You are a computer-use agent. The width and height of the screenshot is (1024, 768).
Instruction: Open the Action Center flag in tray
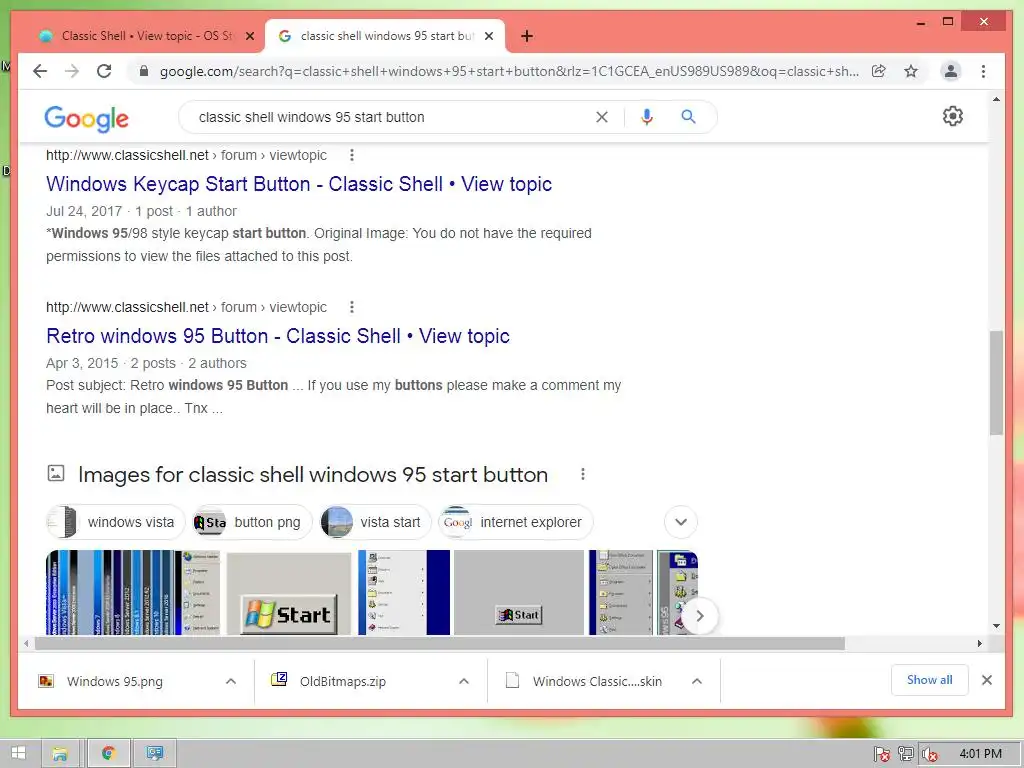point(881,754)
